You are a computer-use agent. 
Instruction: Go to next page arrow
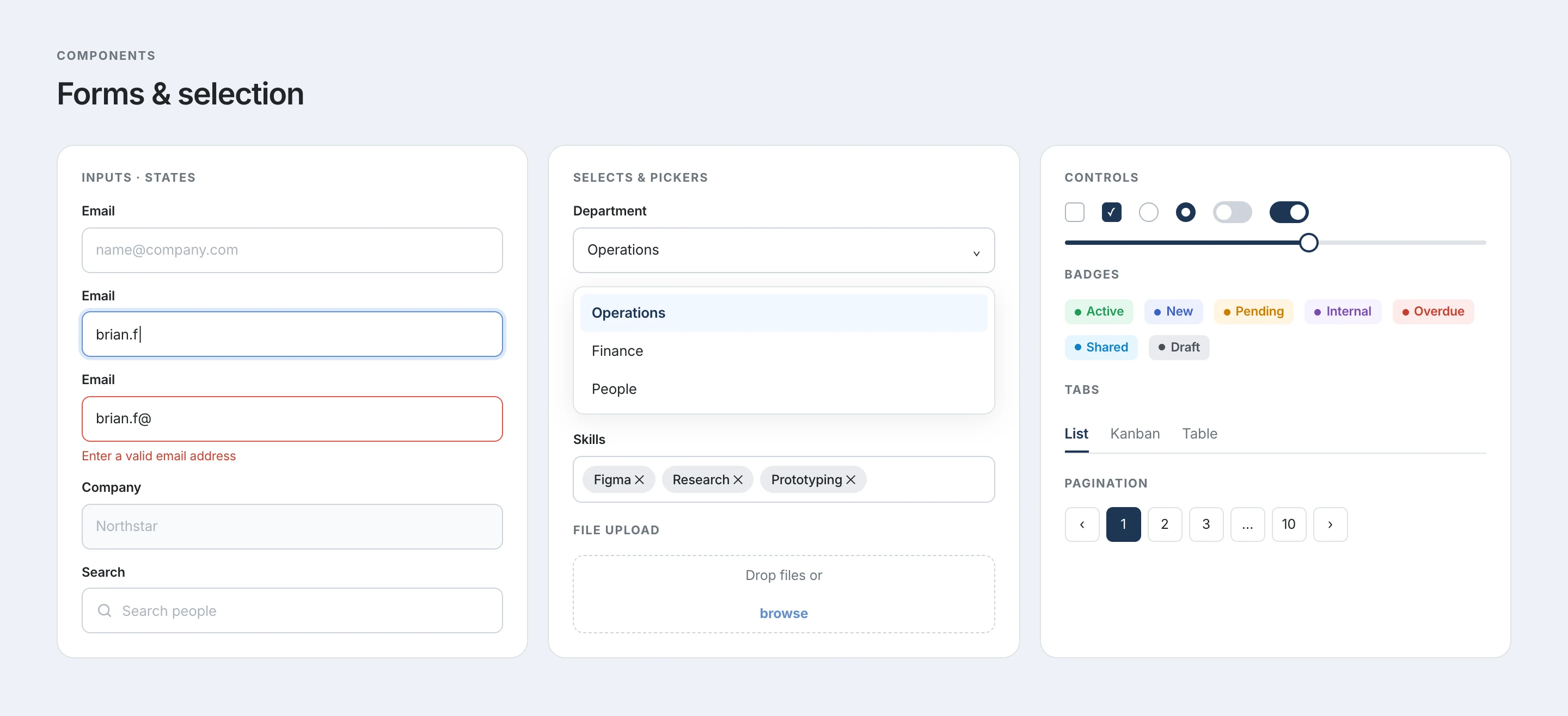tap(1330, 524)
